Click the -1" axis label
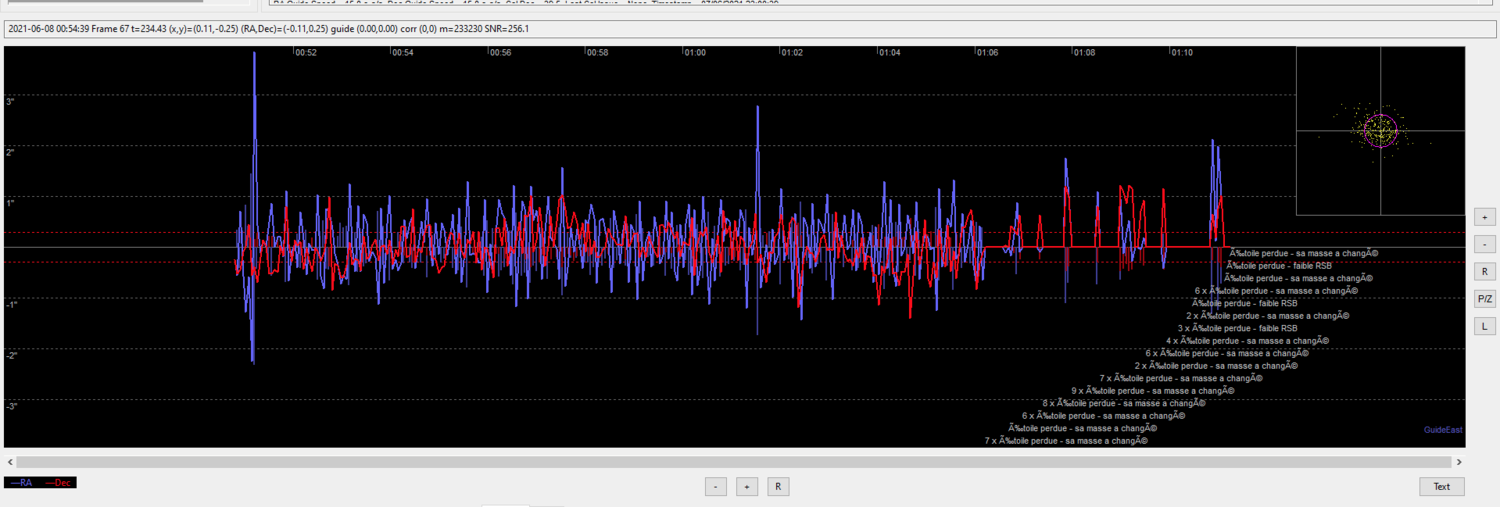1500x507 pixels. (11, 304)
